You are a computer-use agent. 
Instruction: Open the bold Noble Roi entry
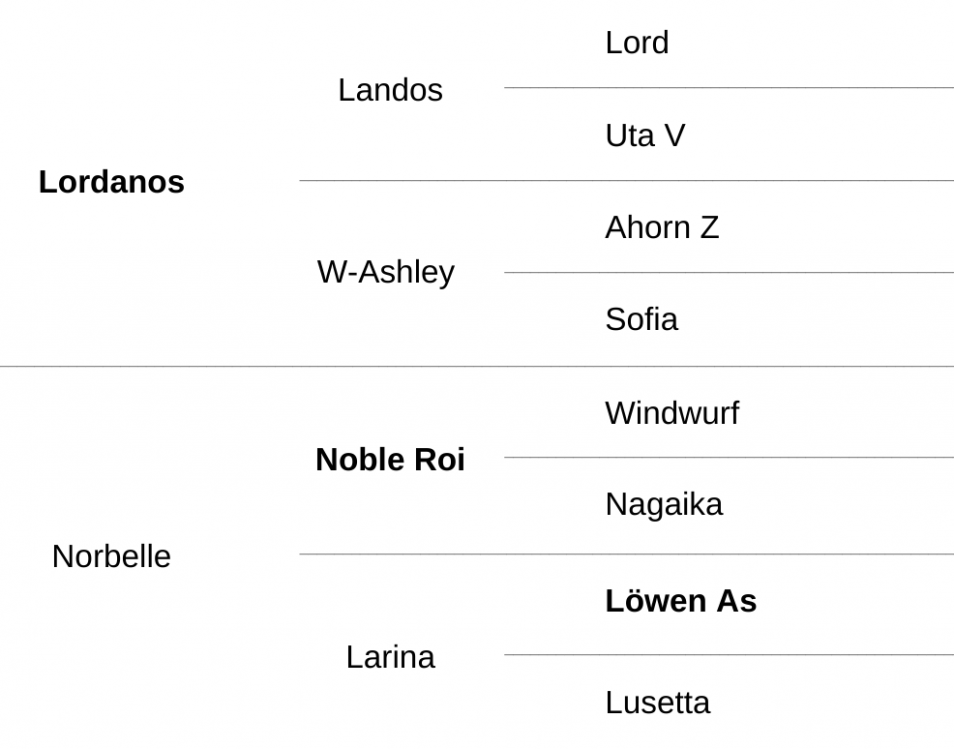[390, 459]
